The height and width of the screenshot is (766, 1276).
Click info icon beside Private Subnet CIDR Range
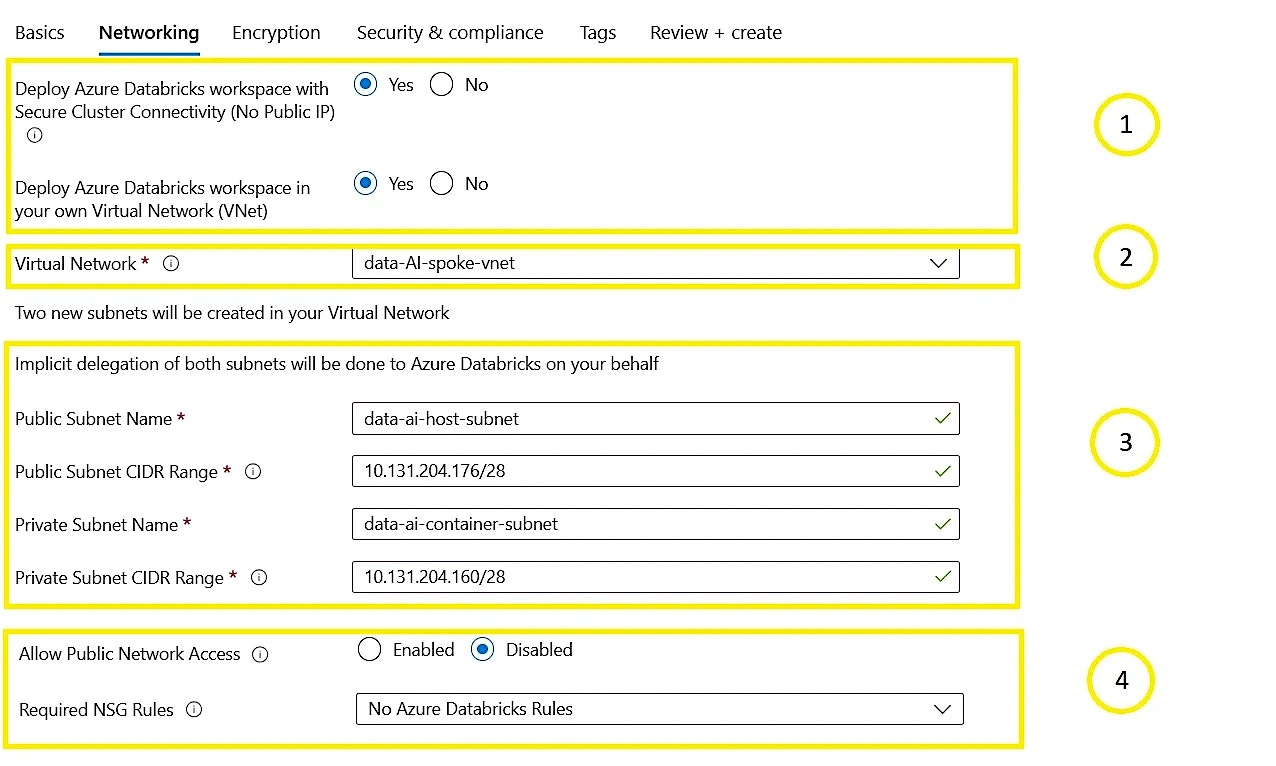point(259,578)
